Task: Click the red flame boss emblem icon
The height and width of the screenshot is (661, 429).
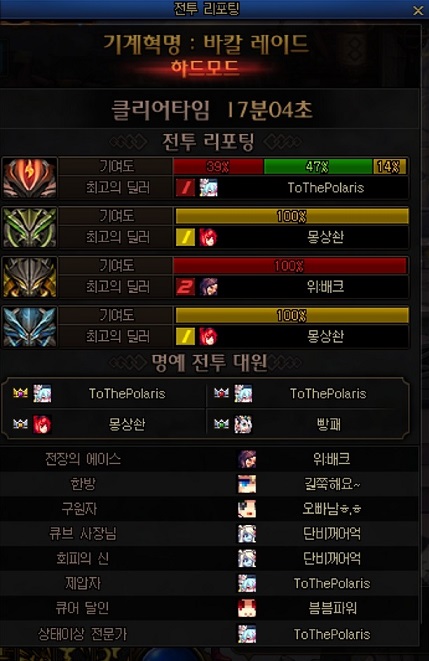Action: tap(29, 177)
